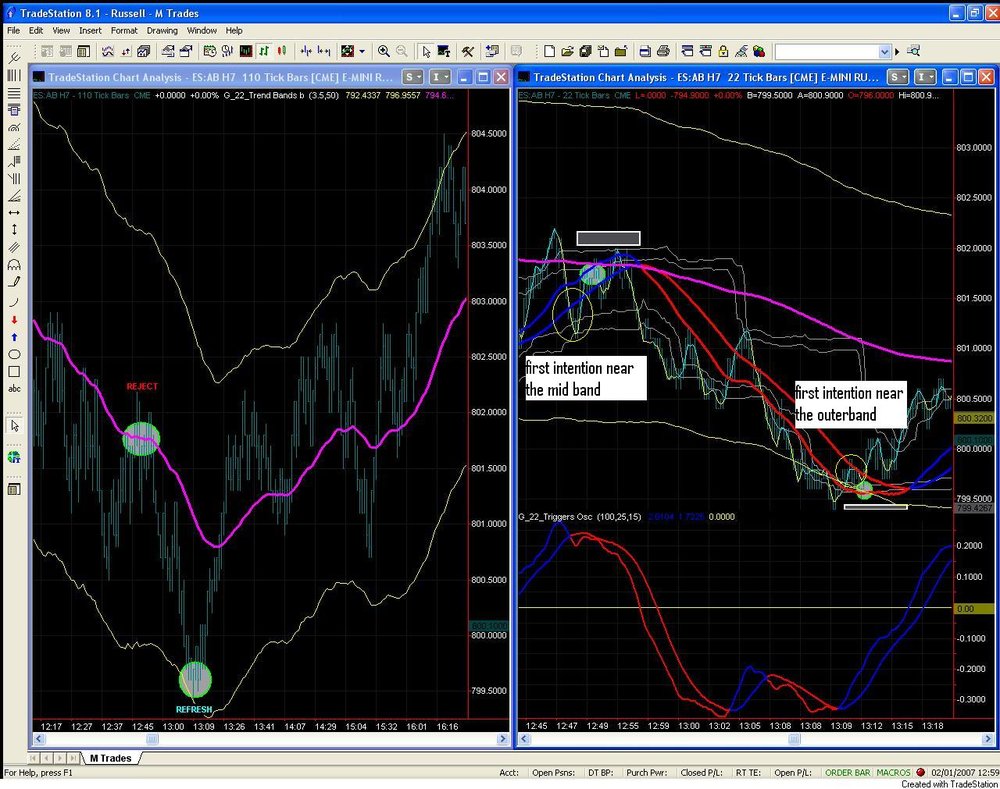The image size is (1000, 789).
Task: Select the parallel lines drawing tool
Action: (x=14, y=247)
